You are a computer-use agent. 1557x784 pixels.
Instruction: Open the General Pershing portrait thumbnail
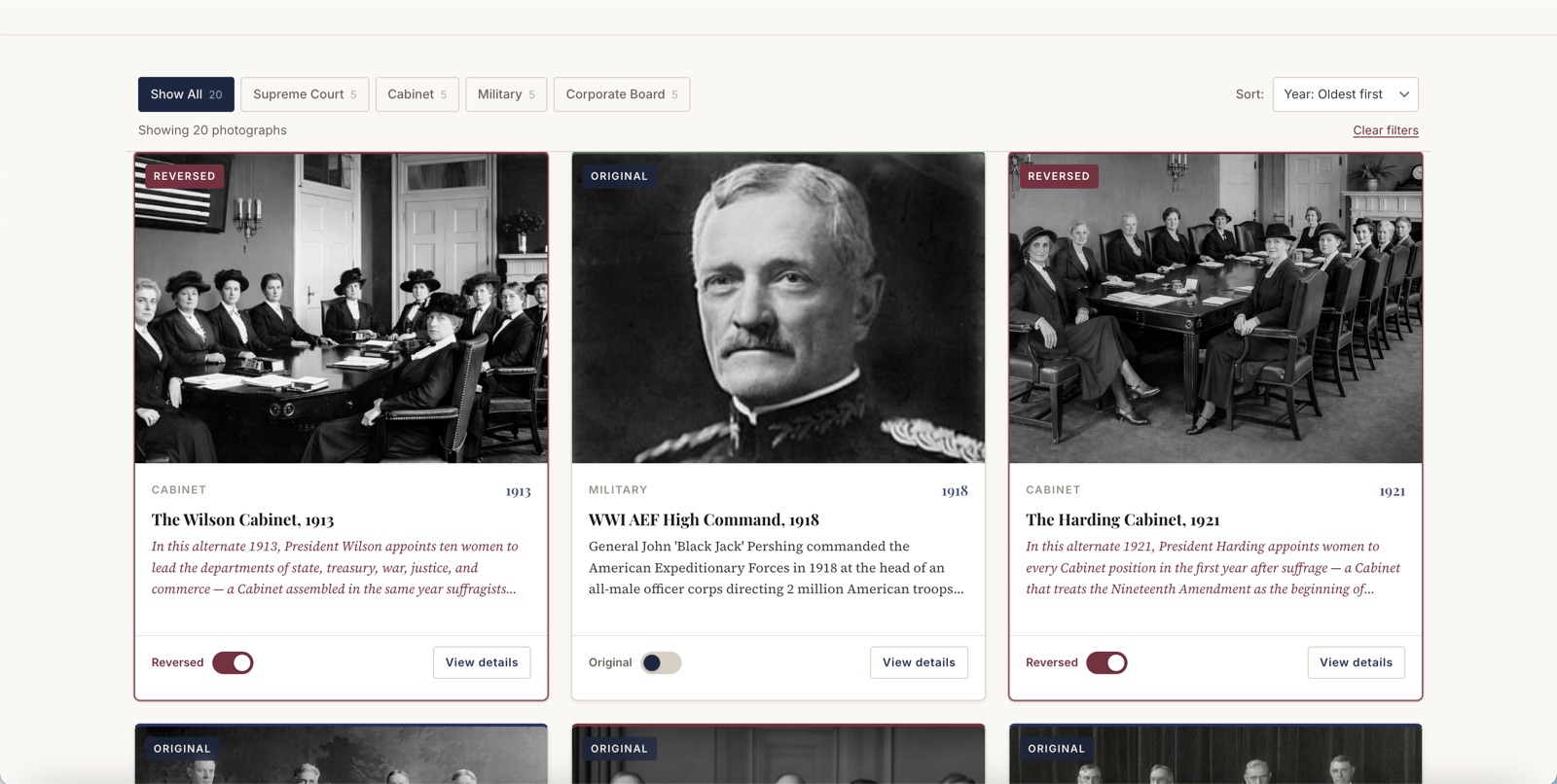(778, 308)
